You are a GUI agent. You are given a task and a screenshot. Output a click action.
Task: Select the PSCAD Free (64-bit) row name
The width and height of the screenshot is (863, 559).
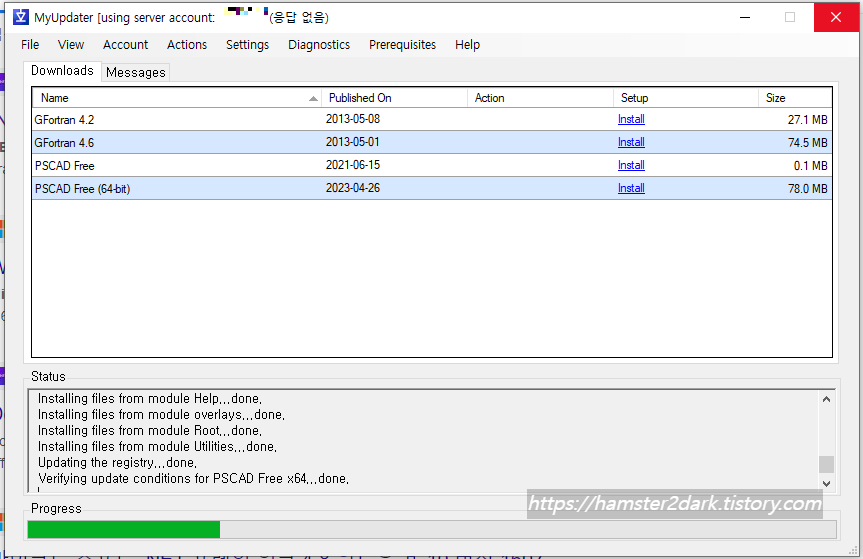point(83,189)
